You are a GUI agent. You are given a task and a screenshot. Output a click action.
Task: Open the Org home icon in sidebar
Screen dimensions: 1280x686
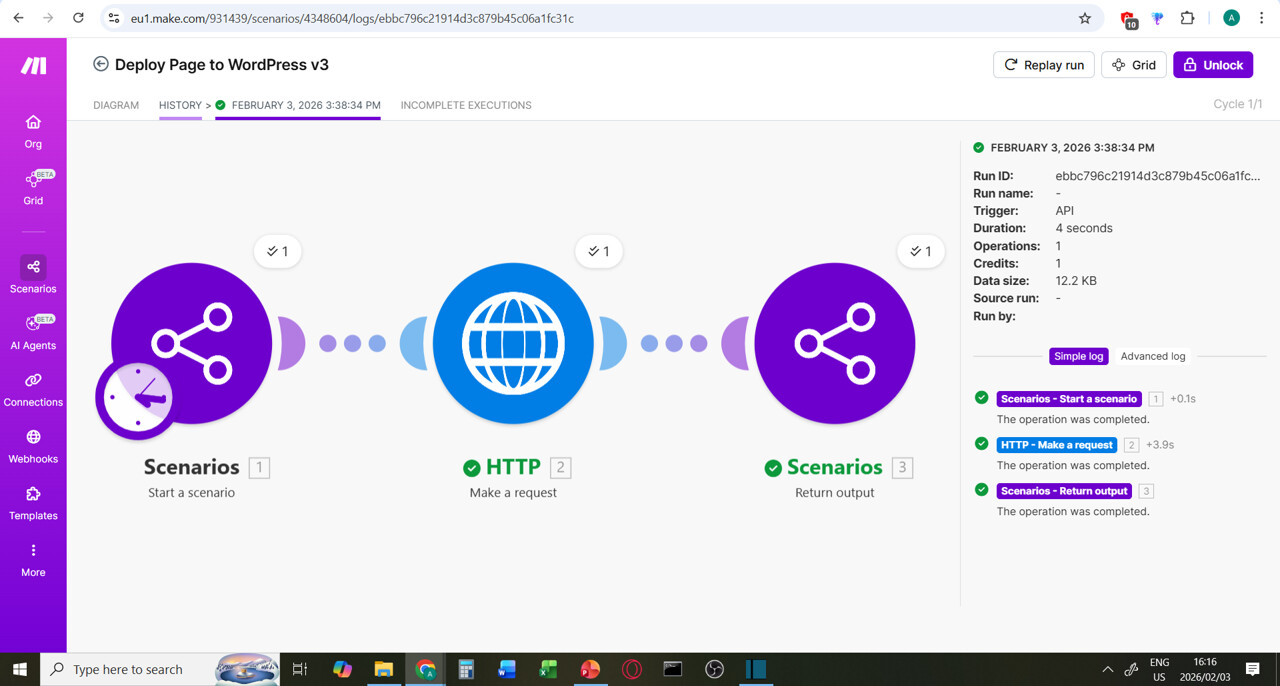point(33,131)
